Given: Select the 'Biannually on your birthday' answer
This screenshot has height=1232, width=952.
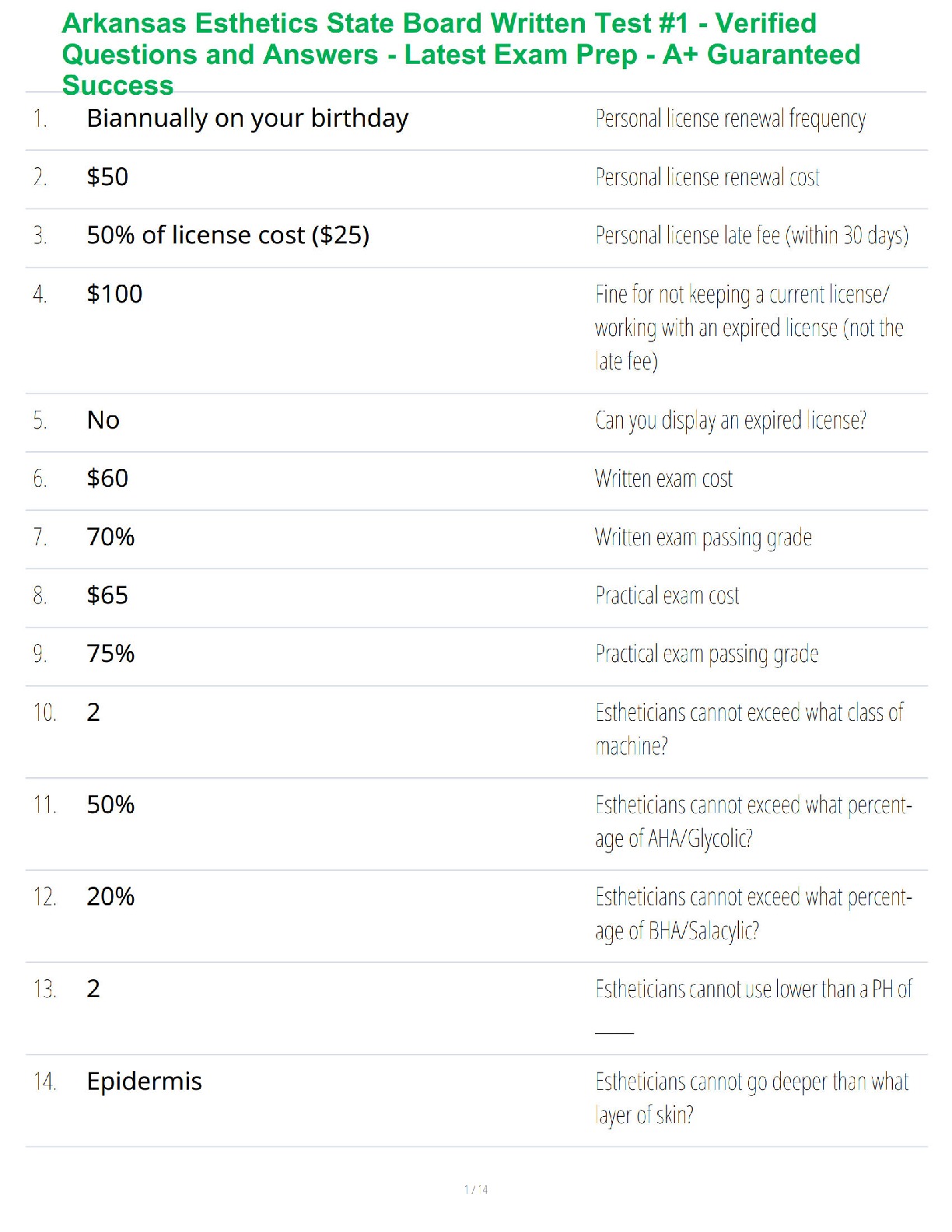Looking at the screenshot, I should 247,119.
